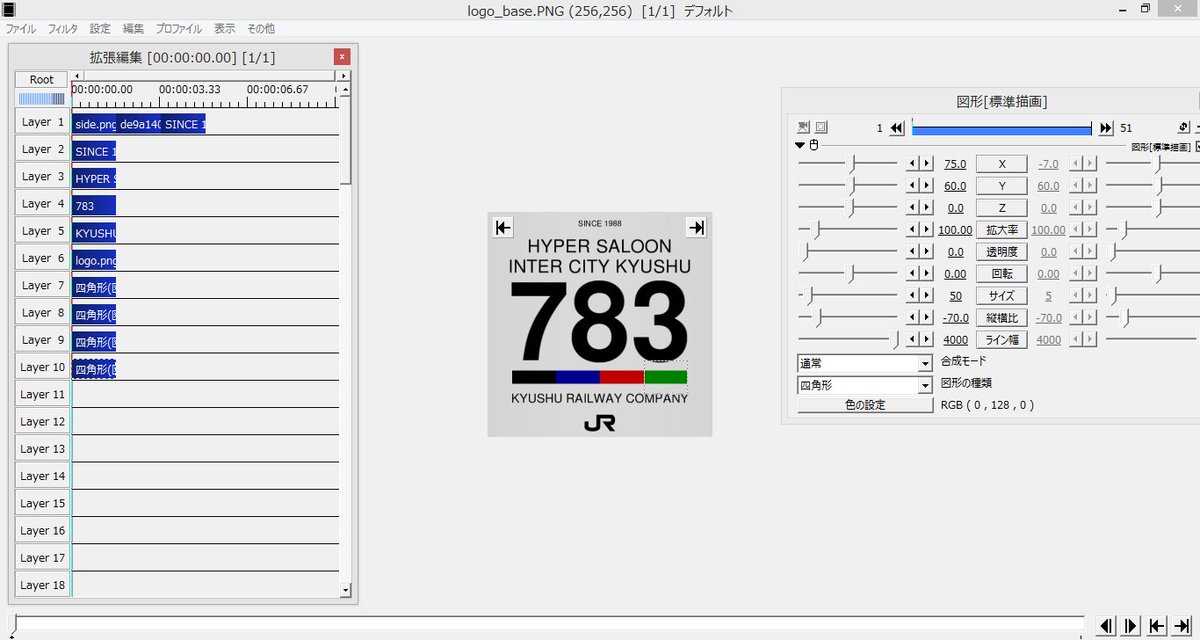
Task: Click the icon right of frame 51
Action: point(1183,127)
